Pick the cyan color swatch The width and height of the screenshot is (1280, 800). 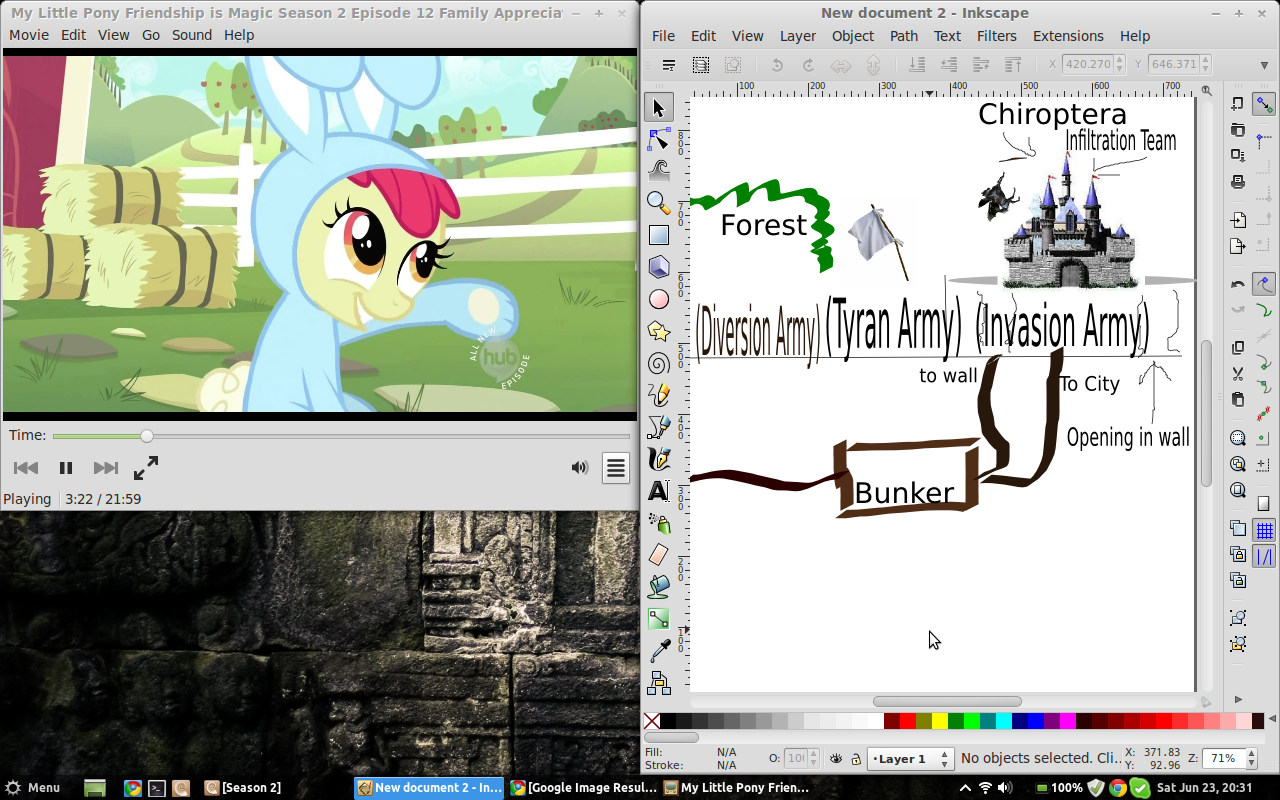tap(1003, 721)
